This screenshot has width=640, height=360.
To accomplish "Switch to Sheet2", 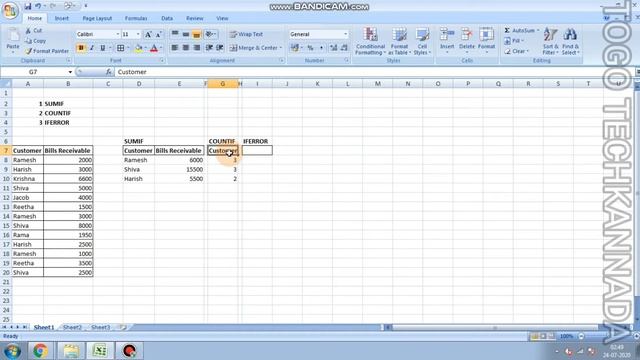I will coord(72,327).
